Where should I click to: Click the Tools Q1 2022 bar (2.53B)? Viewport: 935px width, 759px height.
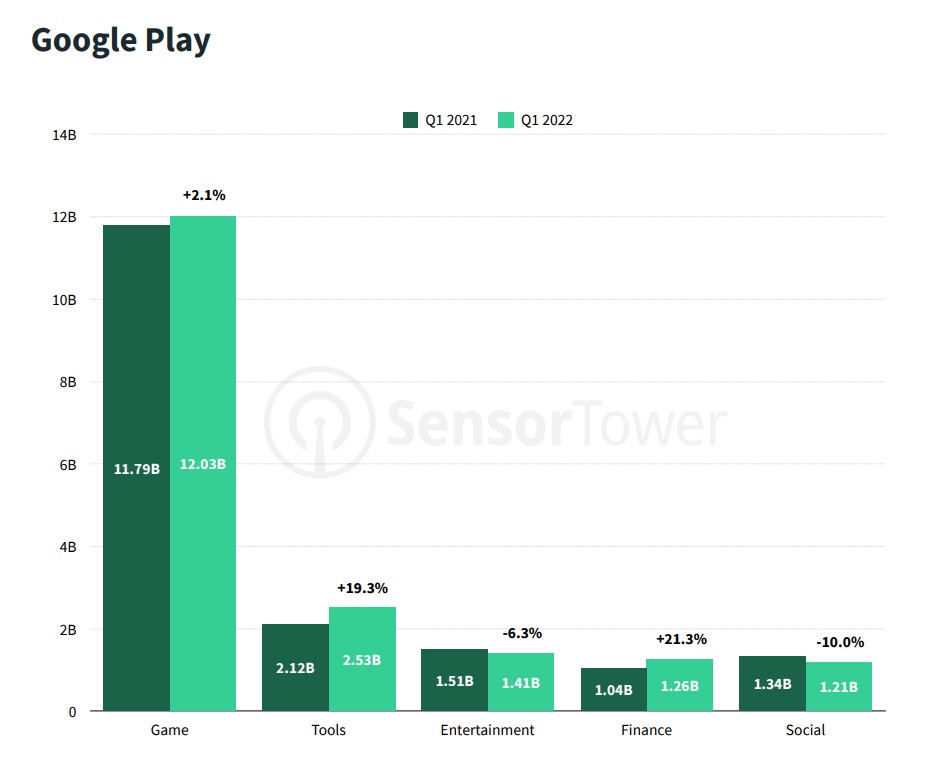coord(362,659)
